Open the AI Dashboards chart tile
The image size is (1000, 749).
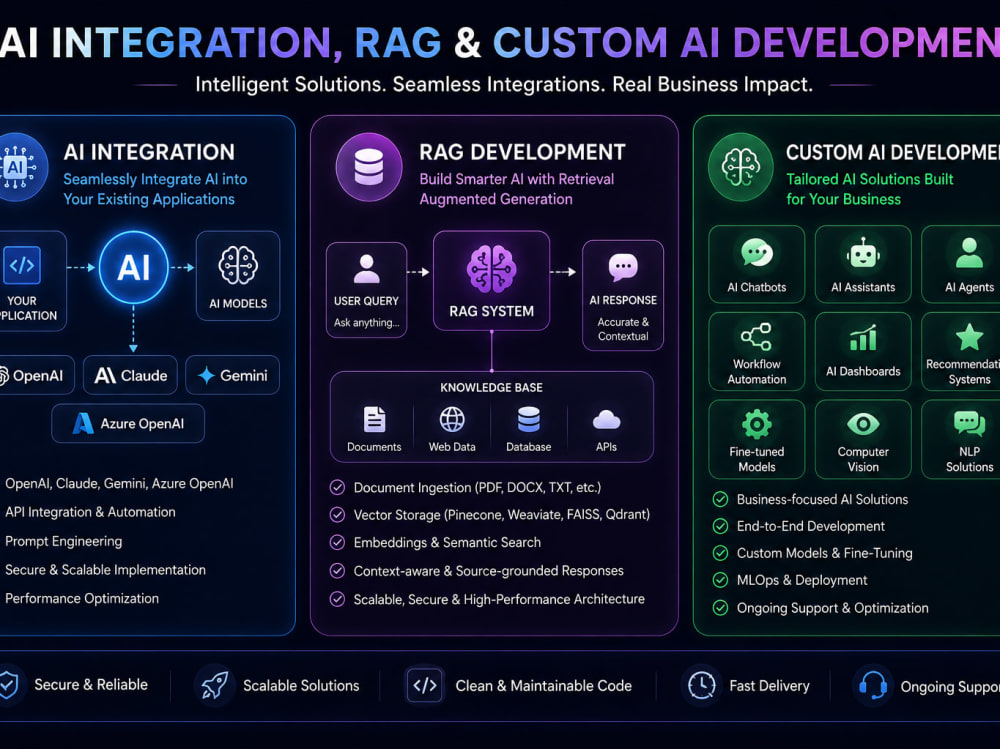pos(863,352)
